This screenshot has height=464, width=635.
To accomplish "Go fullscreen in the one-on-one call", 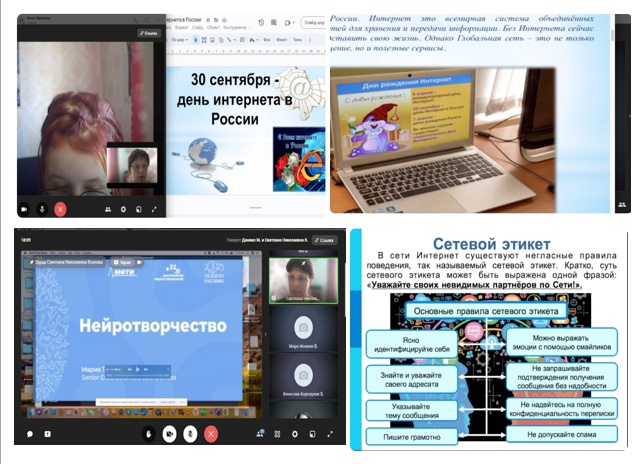I will 154,209.
